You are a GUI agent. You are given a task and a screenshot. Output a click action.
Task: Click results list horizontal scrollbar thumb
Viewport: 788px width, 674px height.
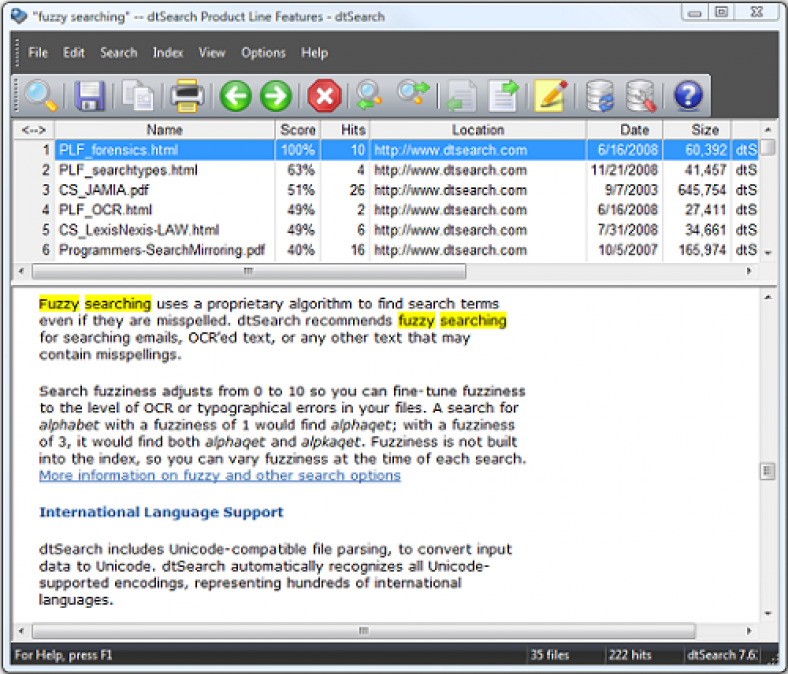coord(249,271)
